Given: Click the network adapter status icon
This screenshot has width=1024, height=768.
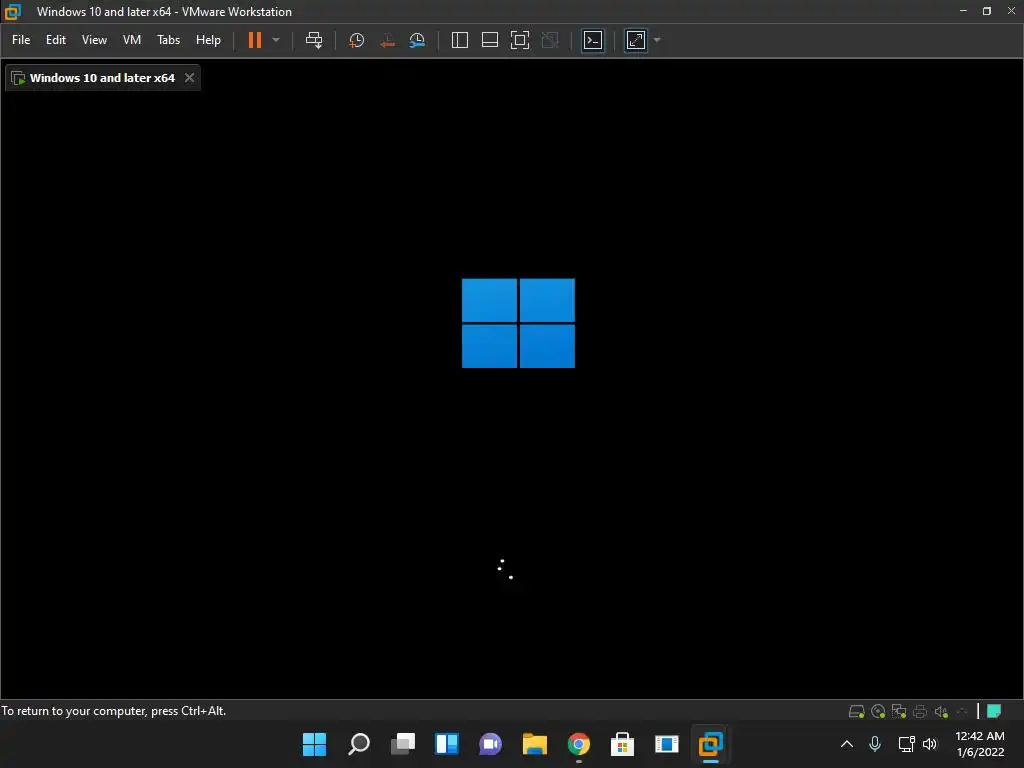Looking at the screenshot, I should pyautogui.click(x=899, y=711).
